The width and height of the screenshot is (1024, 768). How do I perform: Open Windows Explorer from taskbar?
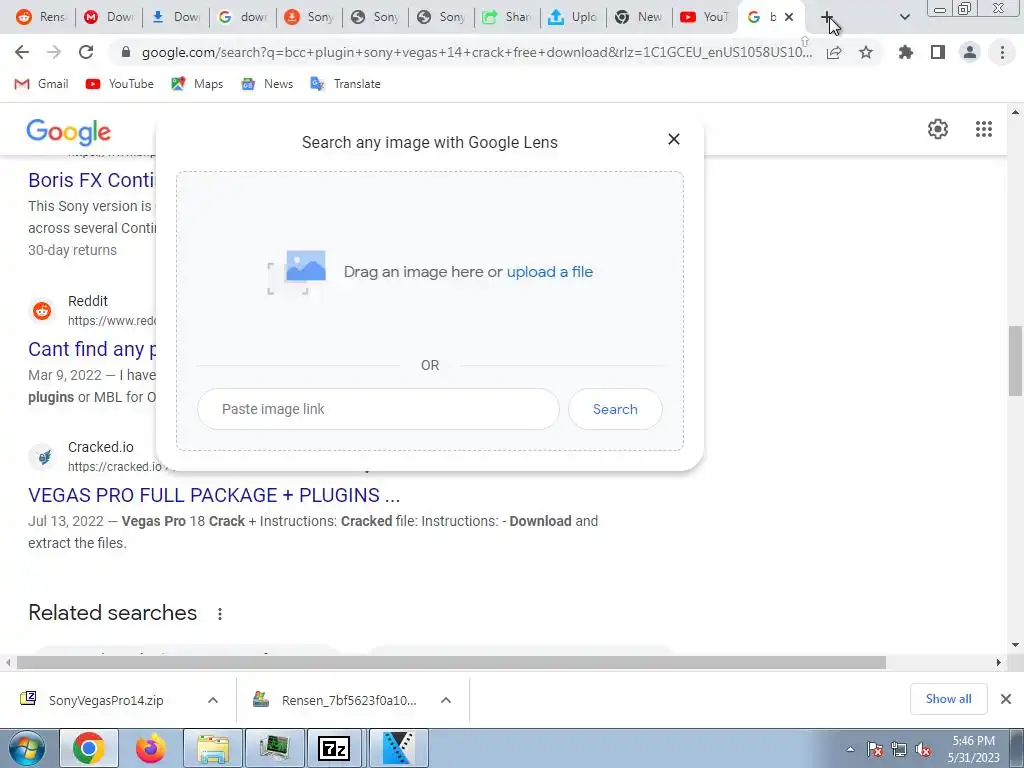pos(213,748)
